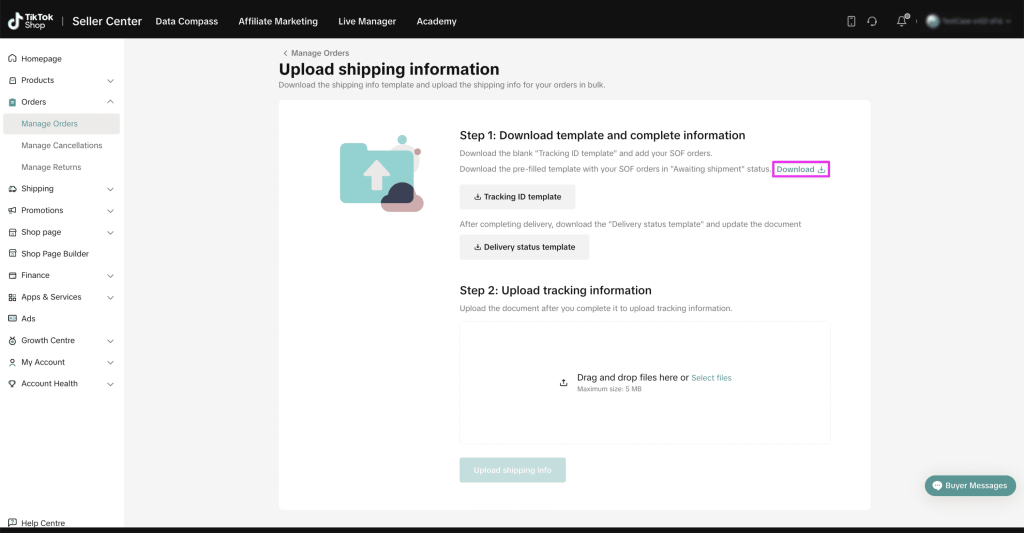Click the Shop Page Builder sidebar icon

point(12,254)
